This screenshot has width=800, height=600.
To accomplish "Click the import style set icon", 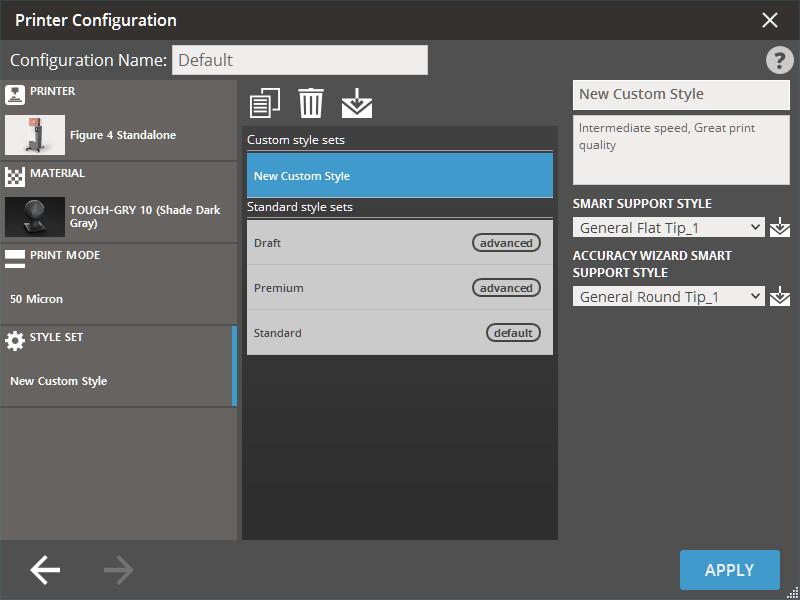I will [x=356, y=103].
